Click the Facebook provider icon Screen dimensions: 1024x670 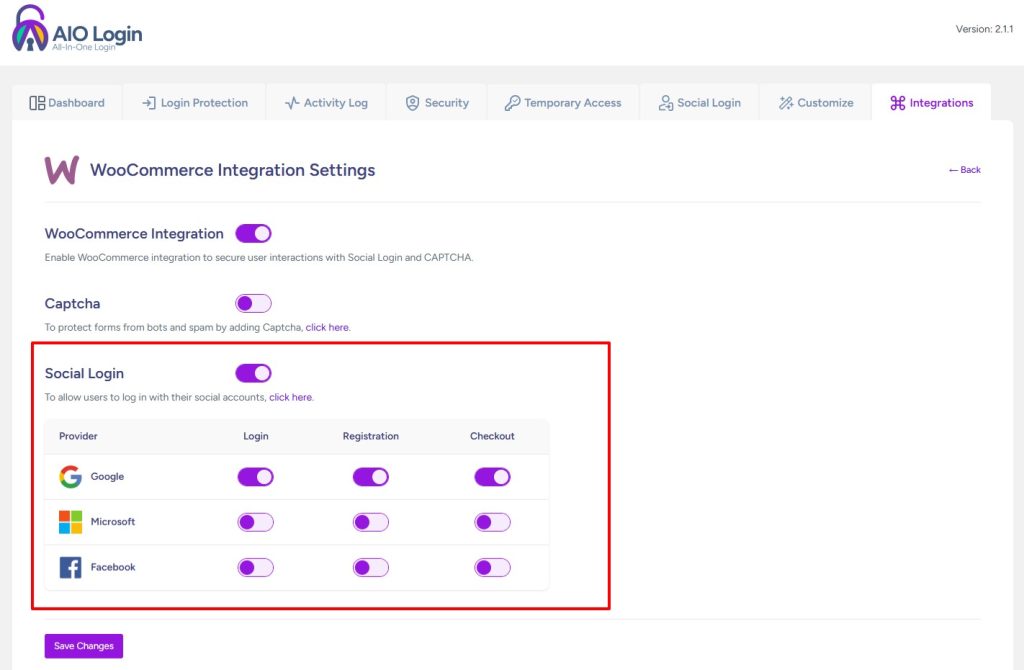coord(70,567)
